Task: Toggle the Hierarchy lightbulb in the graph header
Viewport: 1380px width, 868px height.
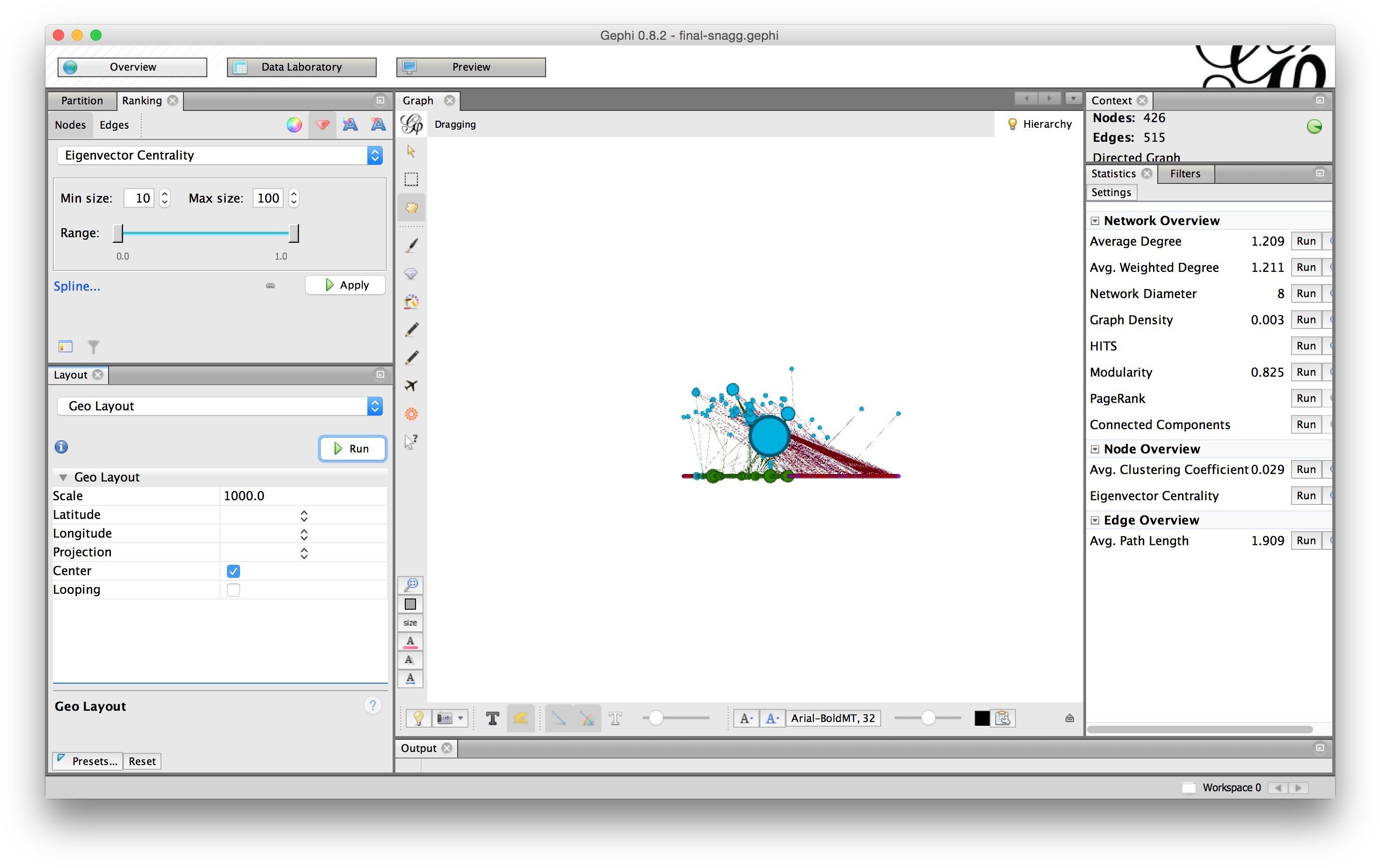Action: (x=1012, y=124)
